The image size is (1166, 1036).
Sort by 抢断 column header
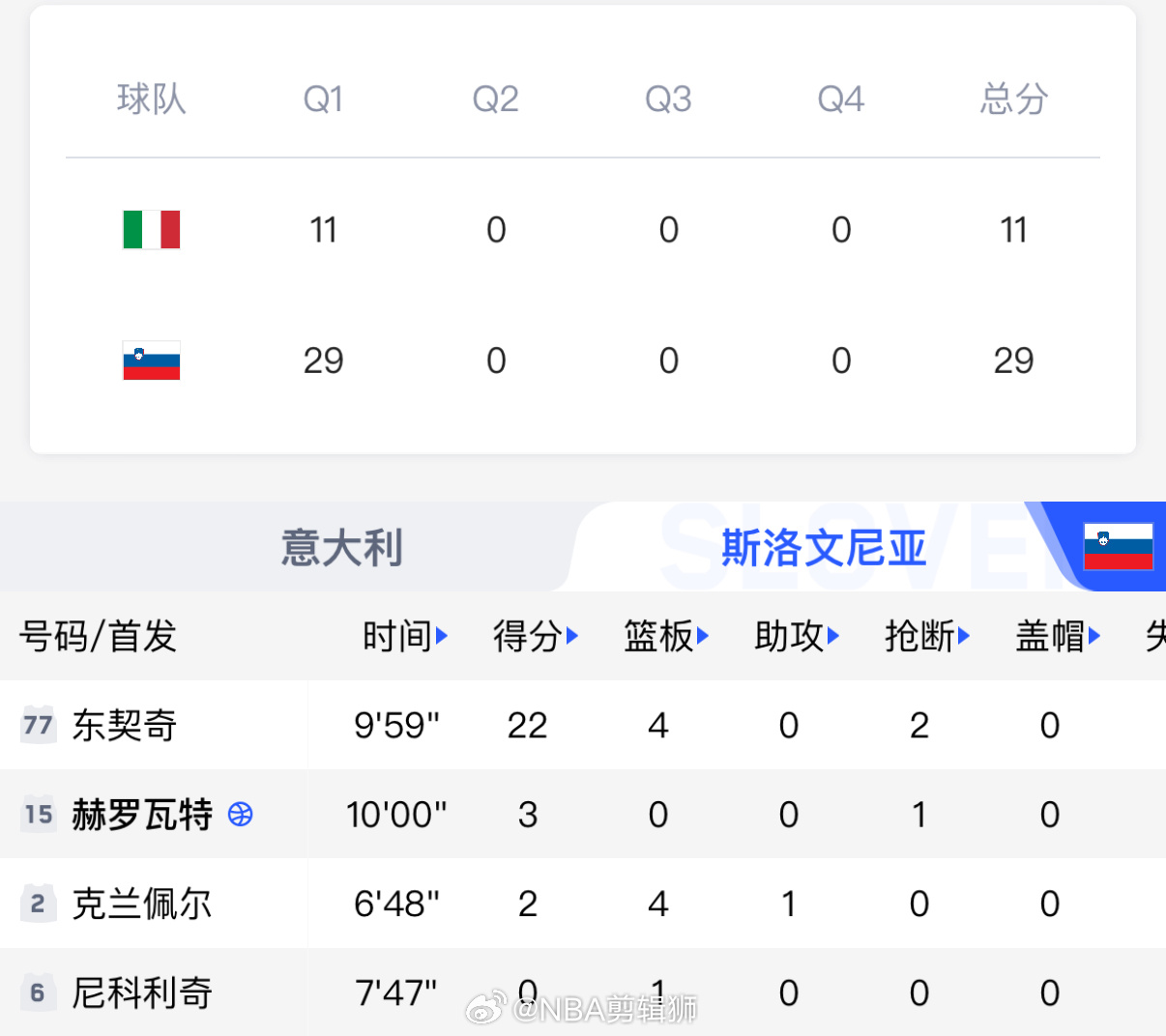pos(927,636)
